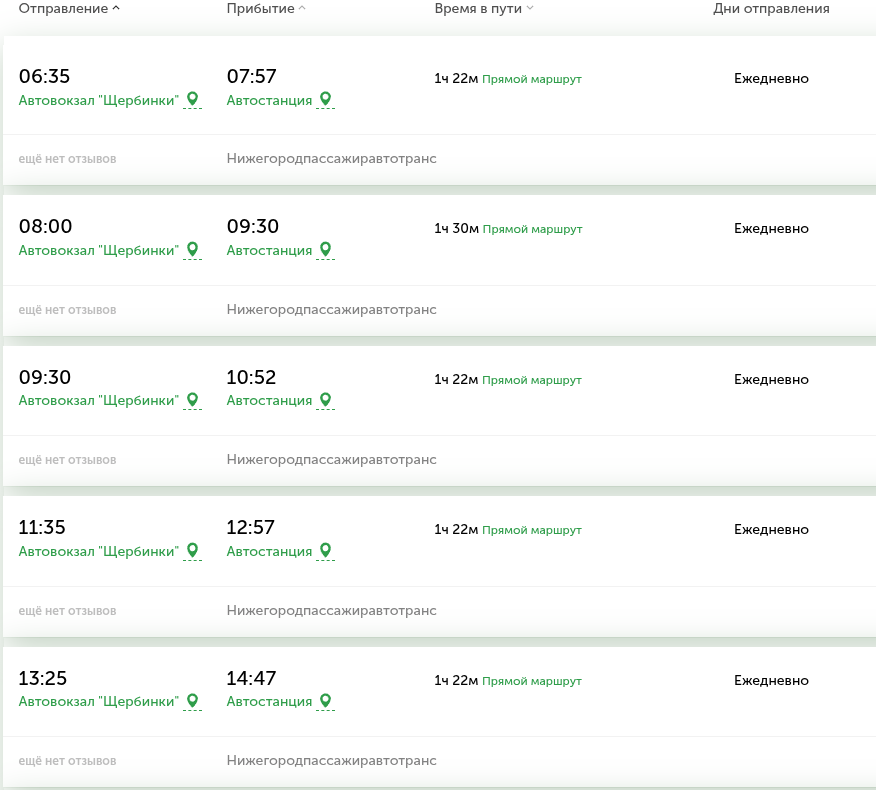This screenshot has width=876, height=790.
Task: Click map pin beside 13:25 departure station
Action: pyautogui.click(x=193, y=701)
